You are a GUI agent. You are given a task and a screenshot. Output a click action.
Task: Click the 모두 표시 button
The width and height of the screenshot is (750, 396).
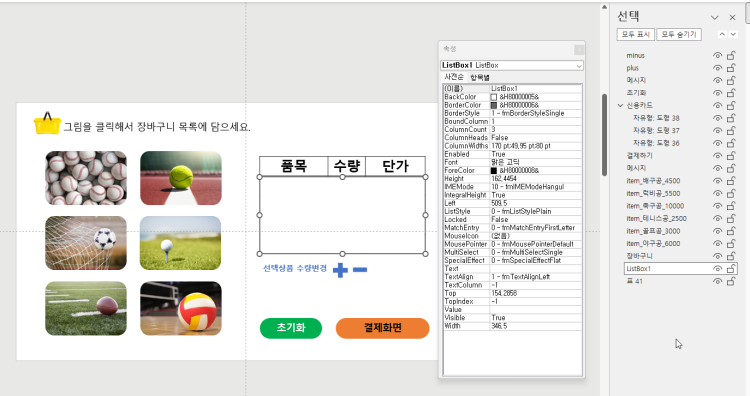636,34
